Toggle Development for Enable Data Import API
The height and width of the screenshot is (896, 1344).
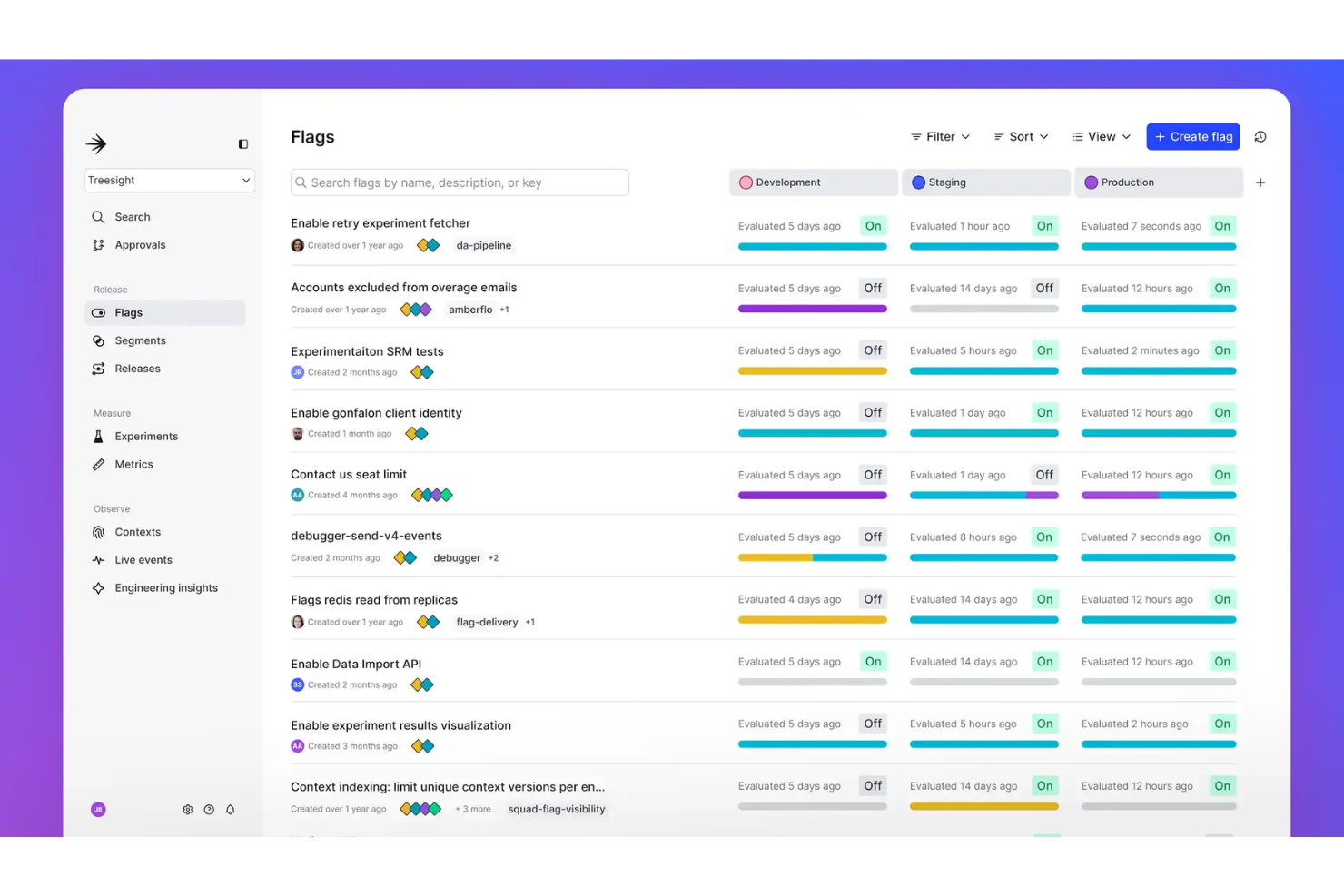pyautogui.click(x=873, y=662)
